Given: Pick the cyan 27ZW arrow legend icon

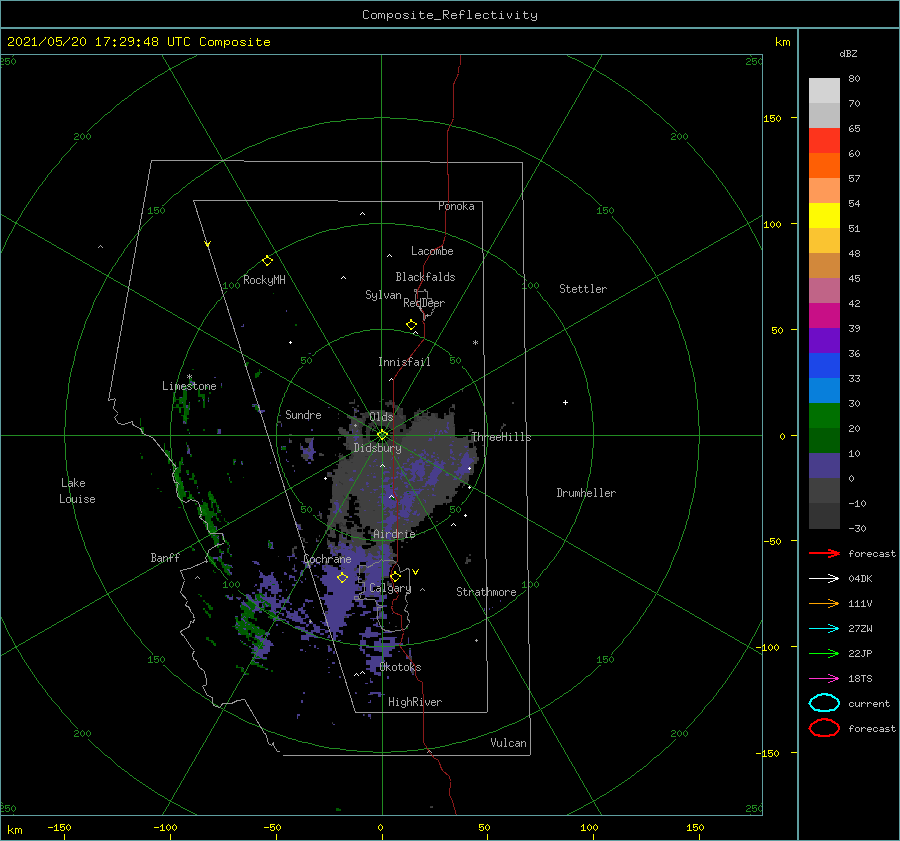Looking at the screenshot, I should coord(824,629).
